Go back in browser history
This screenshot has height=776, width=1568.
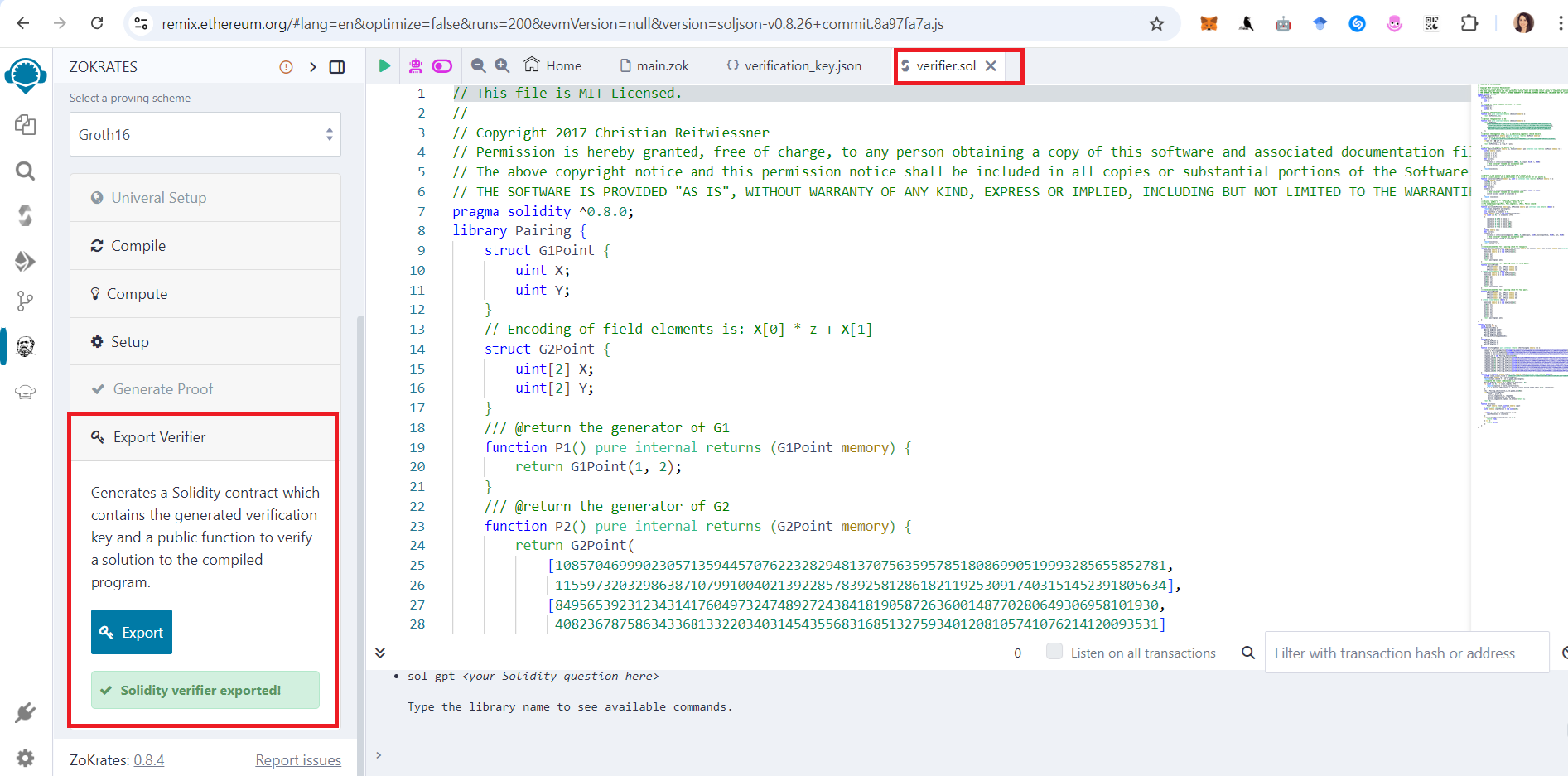point(23,23)
